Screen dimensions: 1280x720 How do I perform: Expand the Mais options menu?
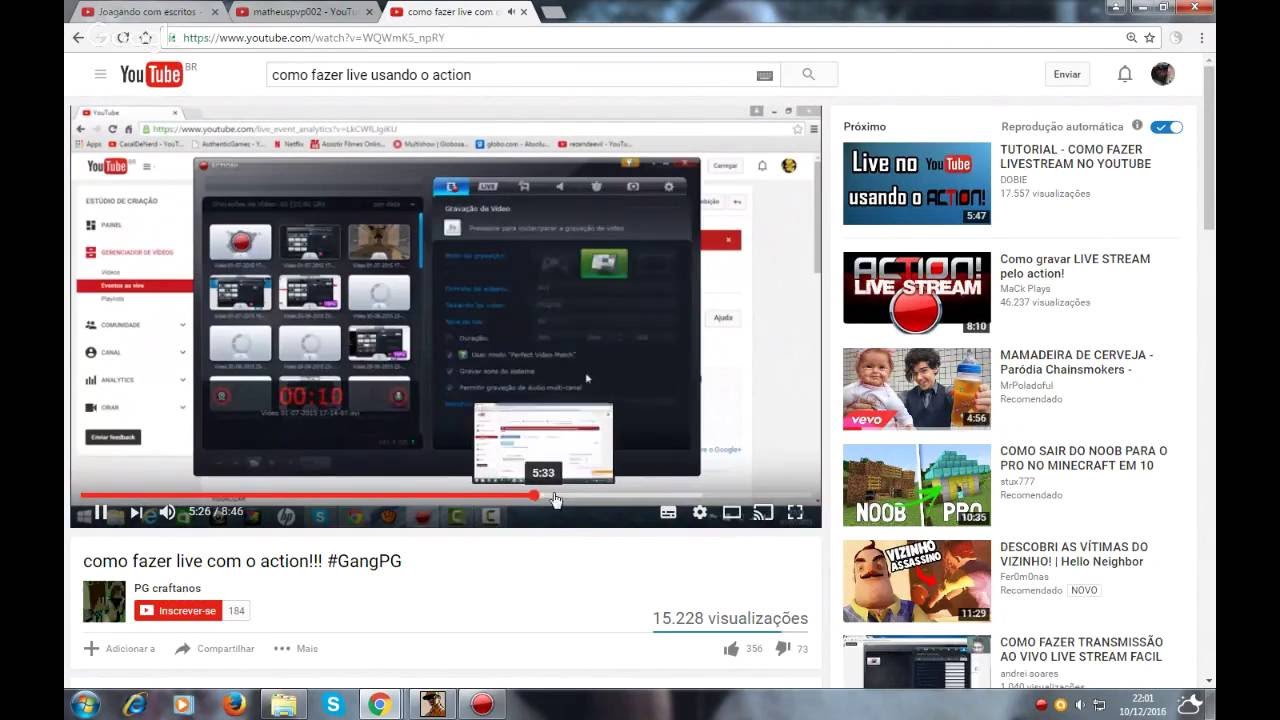point(296,649)
